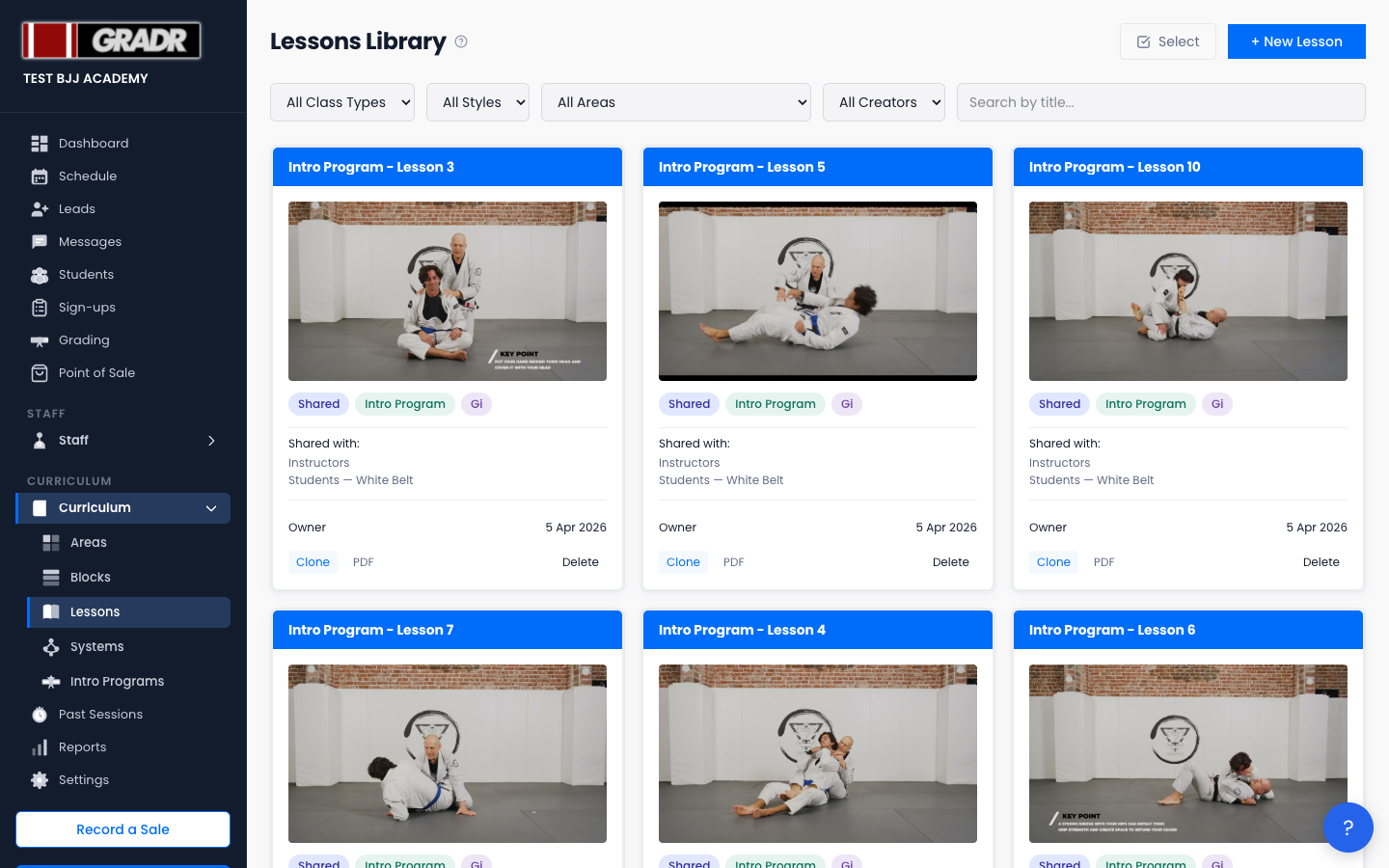Open the Reports menu item
The height and width of the screenshot is (868, 1389).
coord(123,747)
